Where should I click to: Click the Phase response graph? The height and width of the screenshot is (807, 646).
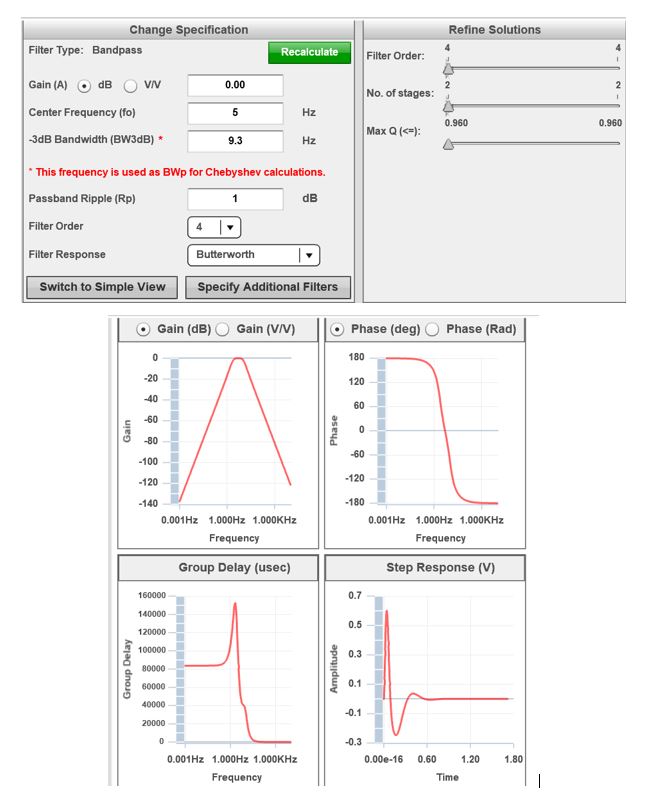pos(425,445)
